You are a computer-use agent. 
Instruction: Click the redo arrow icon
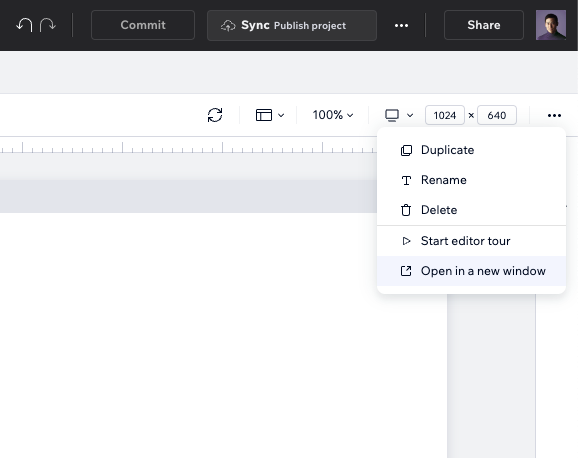point(48,25)
